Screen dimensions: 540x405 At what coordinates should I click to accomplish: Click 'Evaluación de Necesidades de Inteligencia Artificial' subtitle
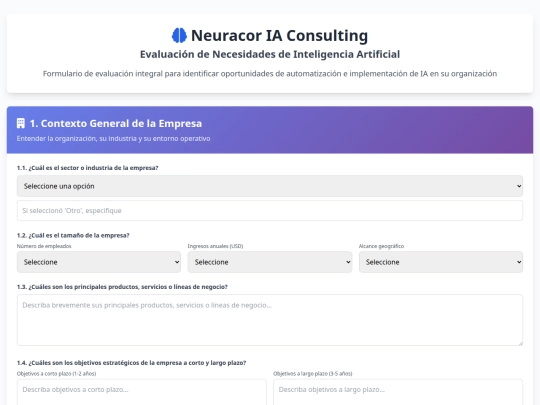tap(270, 54)
